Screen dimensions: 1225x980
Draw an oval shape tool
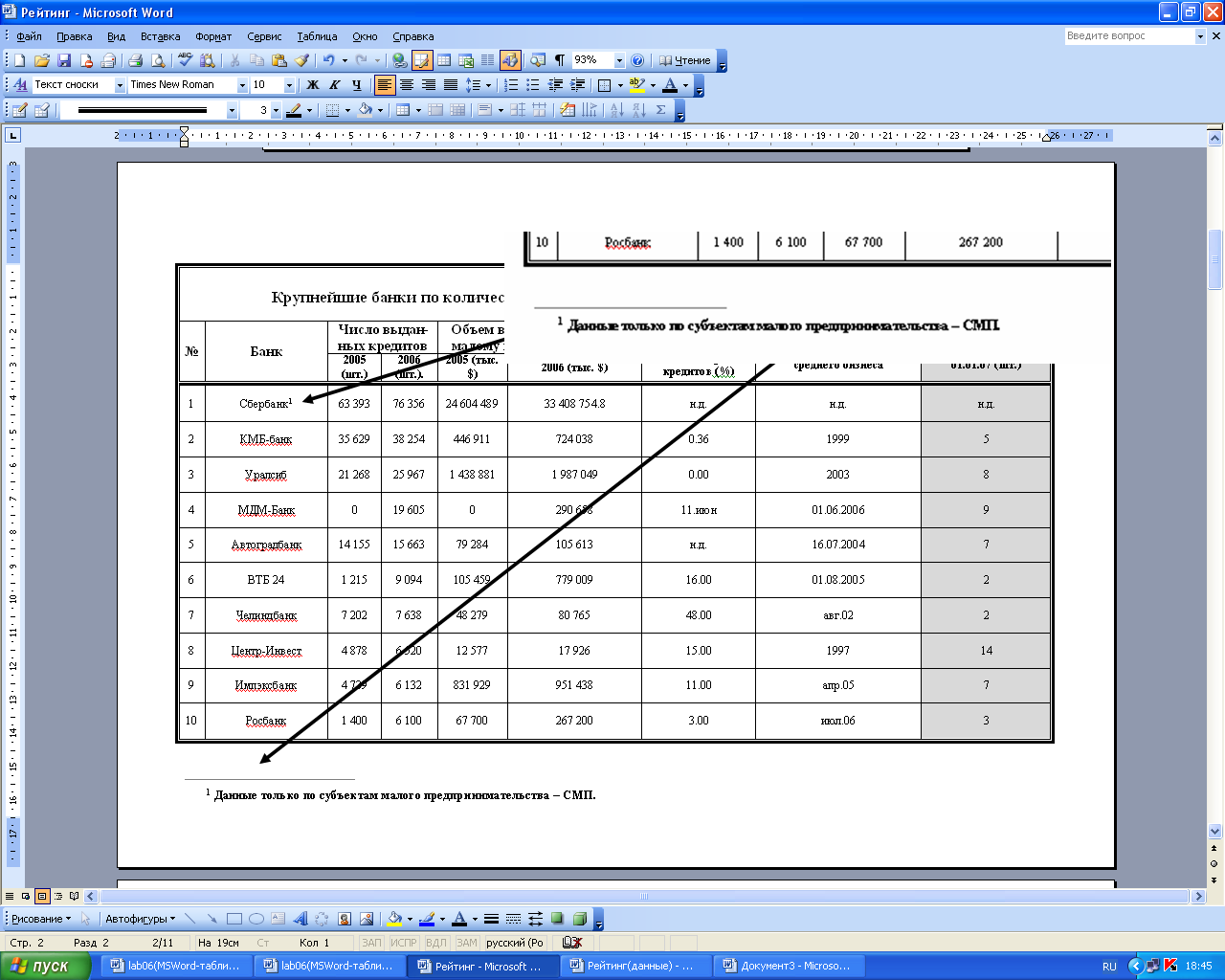coord(256,919)
